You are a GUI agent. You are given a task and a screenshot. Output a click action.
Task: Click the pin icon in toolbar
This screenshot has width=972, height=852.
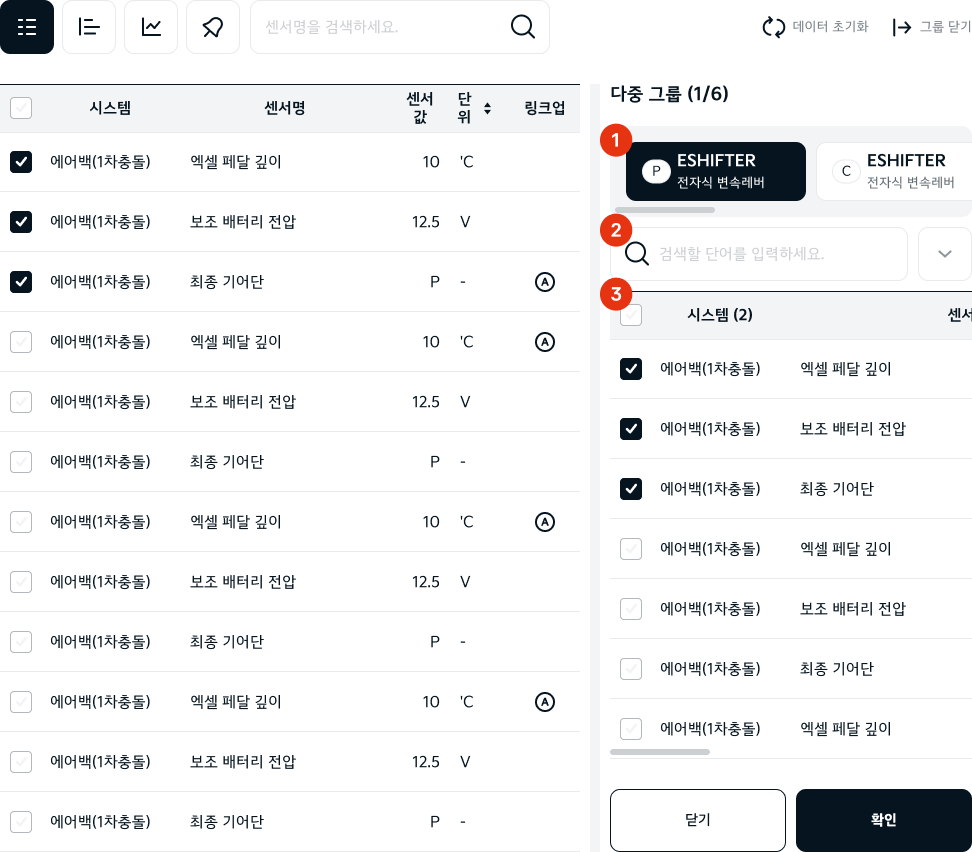click(213, 27)
